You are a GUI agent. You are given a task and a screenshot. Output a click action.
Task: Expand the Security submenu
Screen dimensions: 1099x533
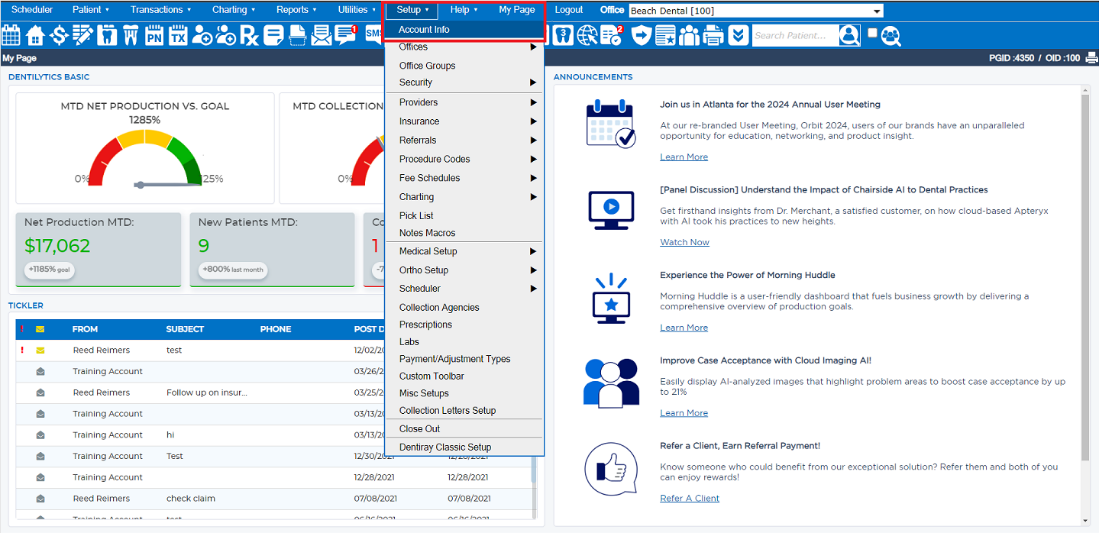coord(464,83)
